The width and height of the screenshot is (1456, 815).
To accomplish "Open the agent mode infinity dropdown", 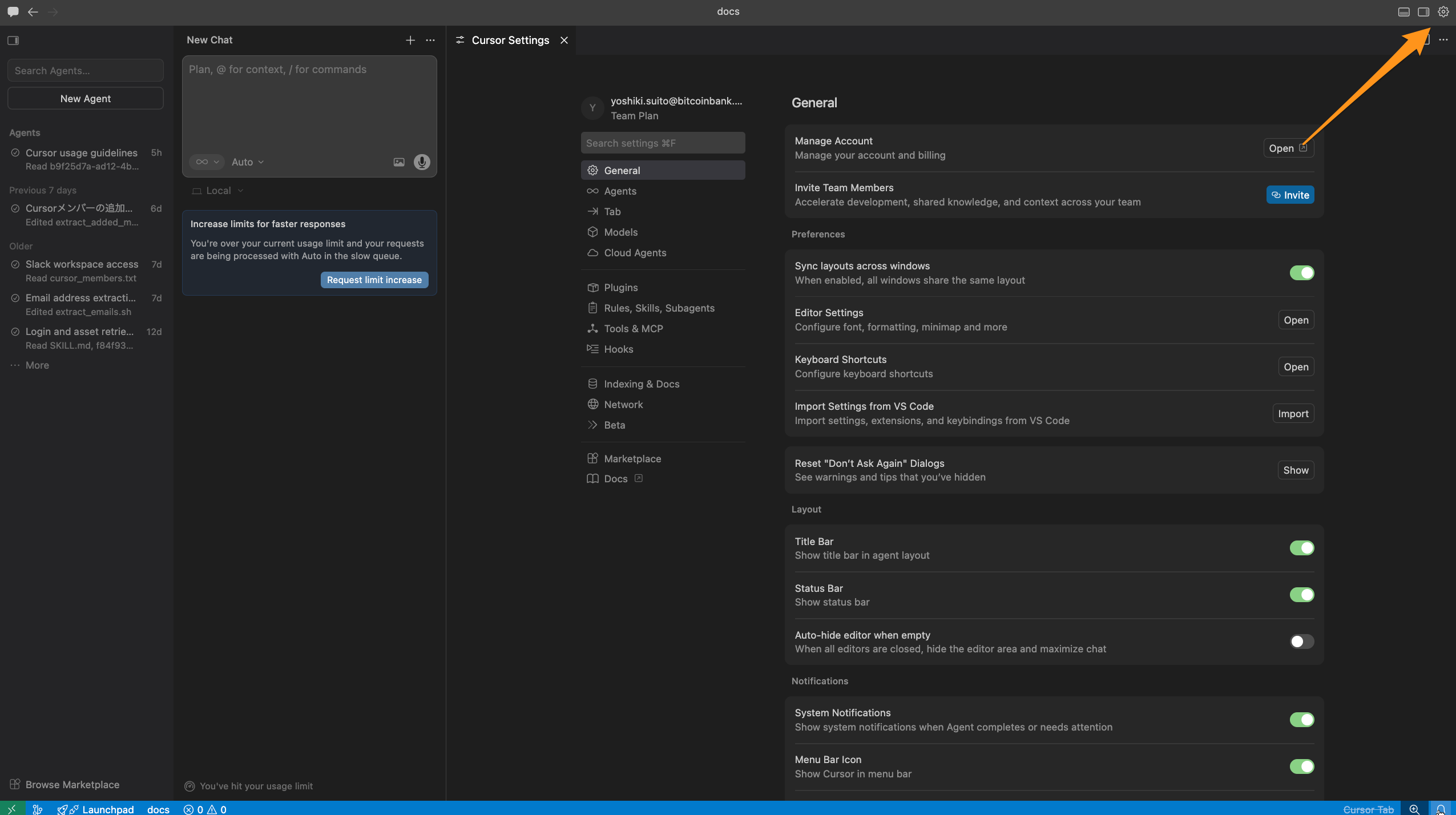I will tap(207, 162).
